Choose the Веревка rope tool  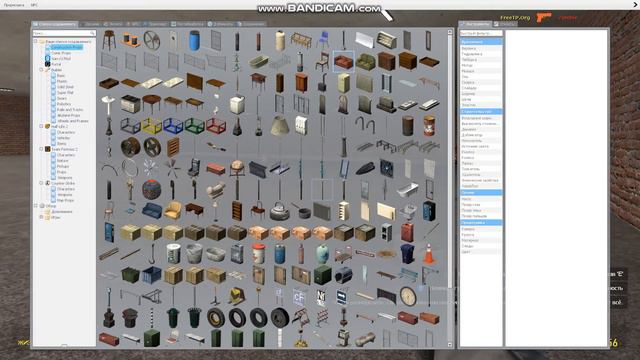click(481, 48)
